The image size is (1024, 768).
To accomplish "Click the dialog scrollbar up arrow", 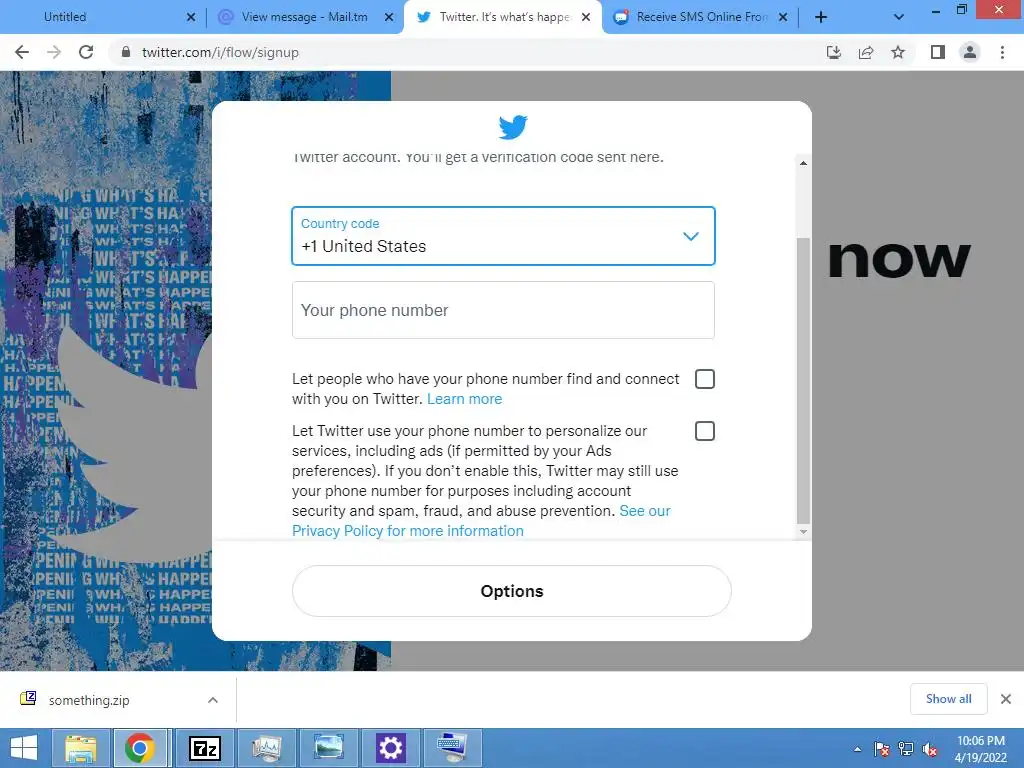I will 803,163.
